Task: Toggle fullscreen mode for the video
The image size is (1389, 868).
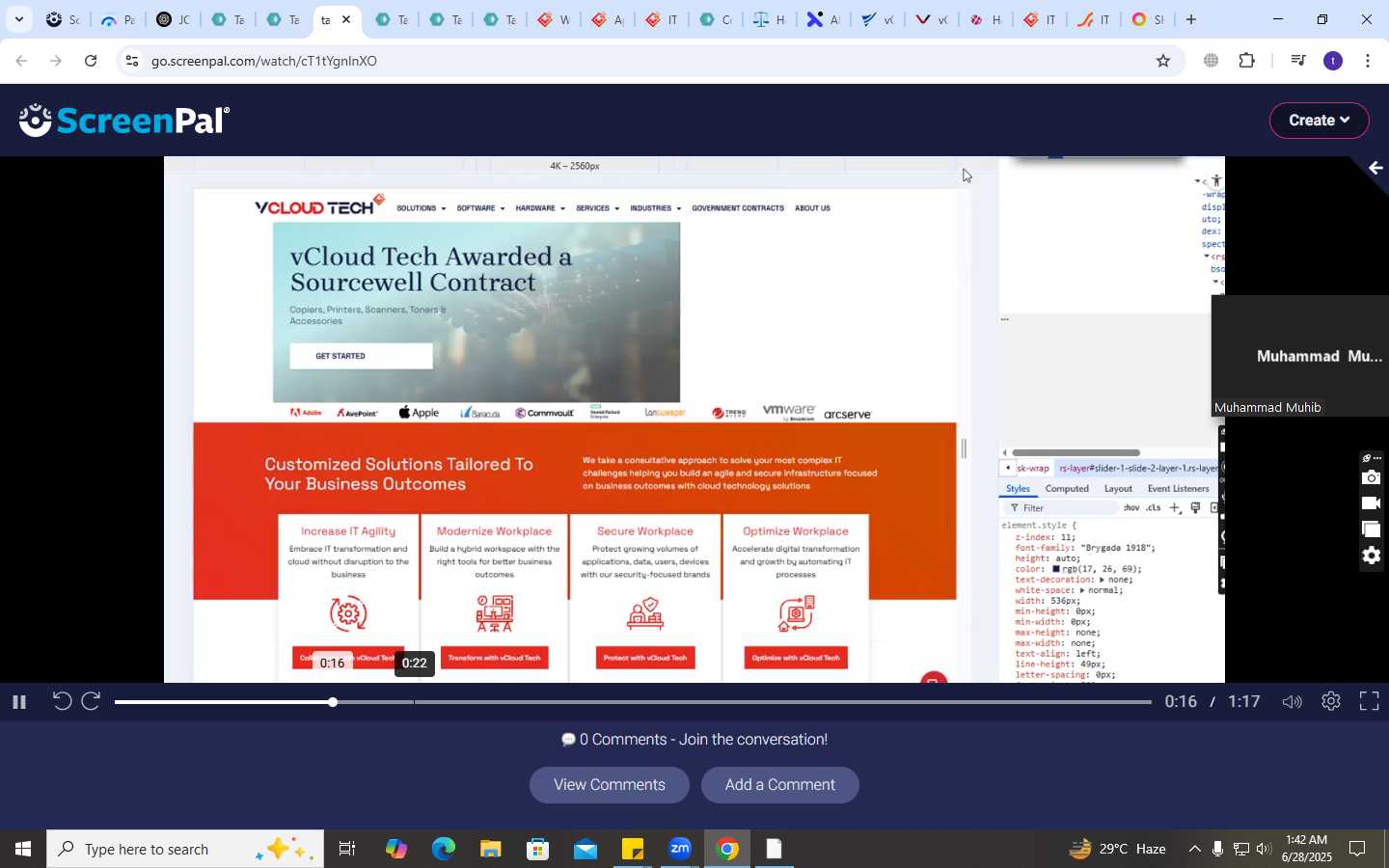Action: pos(1369,701)
